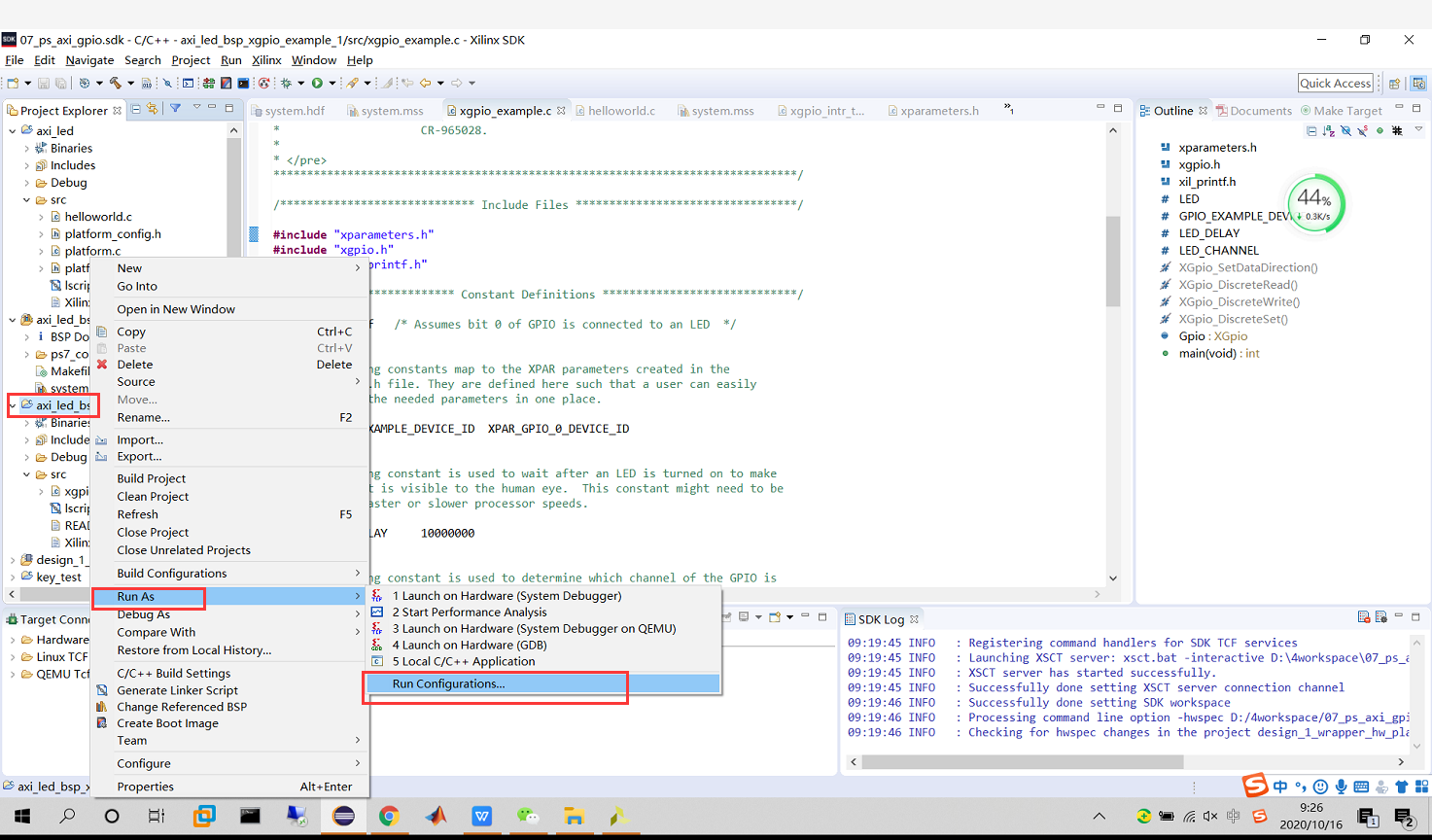Select Build Project in context menu
This screenshot has width=1432, height=840.
228,478
